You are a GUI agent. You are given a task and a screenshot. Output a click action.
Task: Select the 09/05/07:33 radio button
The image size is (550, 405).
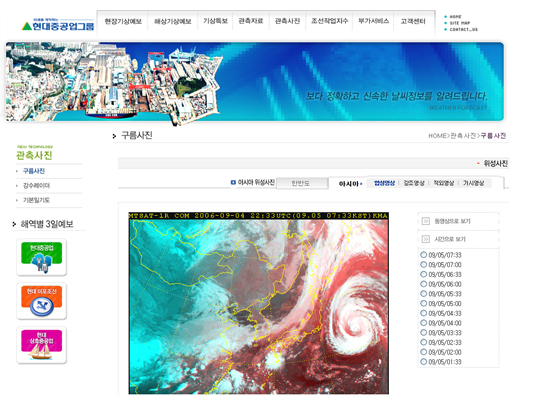pos(423,255)
